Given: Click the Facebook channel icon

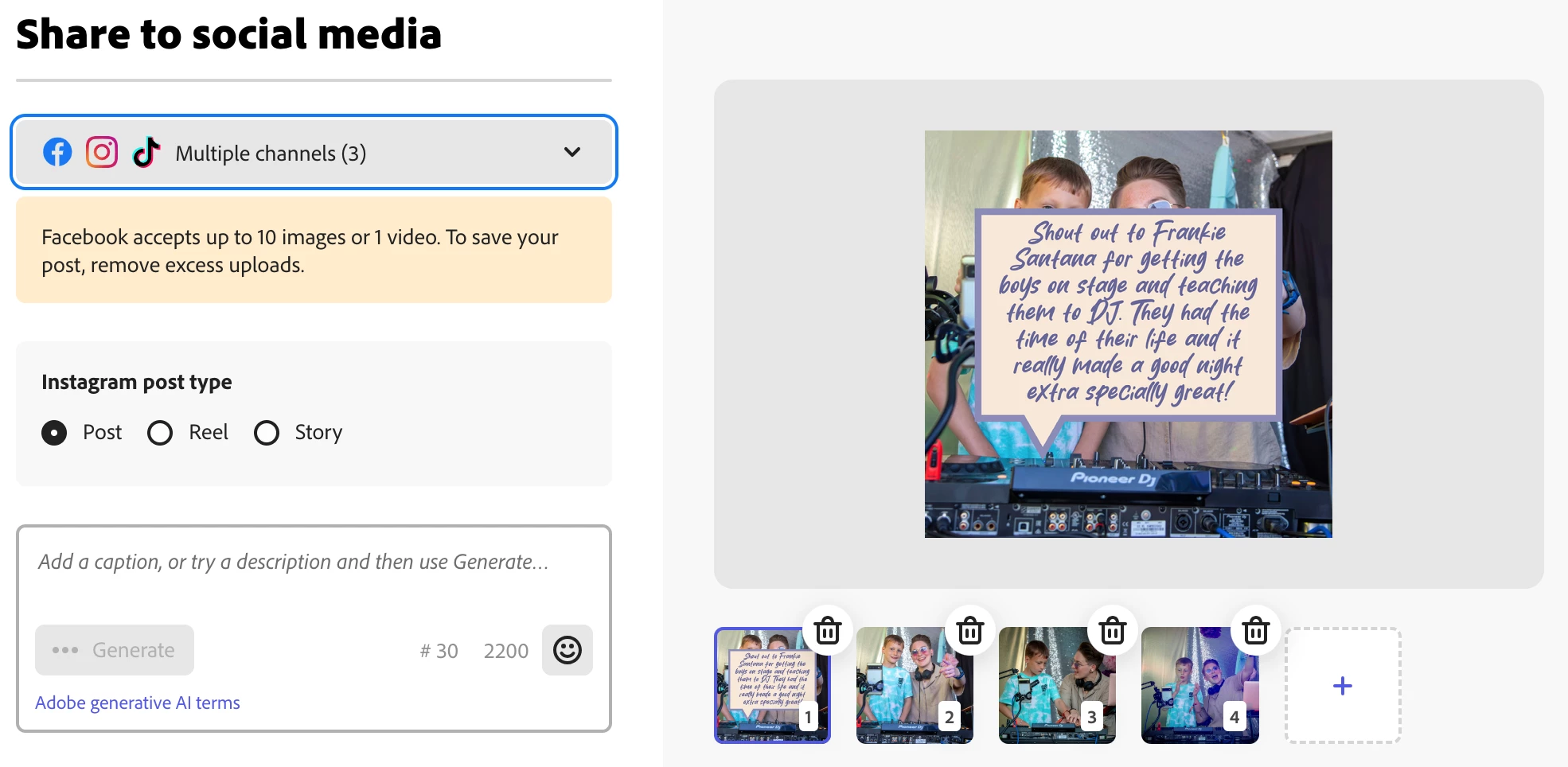Looking at the screenshot, I should point(57,152).
